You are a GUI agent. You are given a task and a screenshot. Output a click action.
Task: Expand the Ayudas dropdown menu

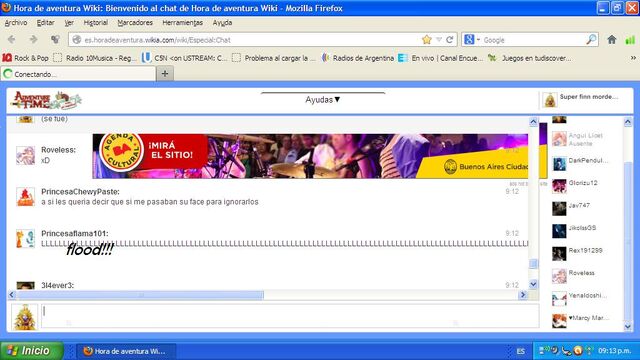[322, 100]
